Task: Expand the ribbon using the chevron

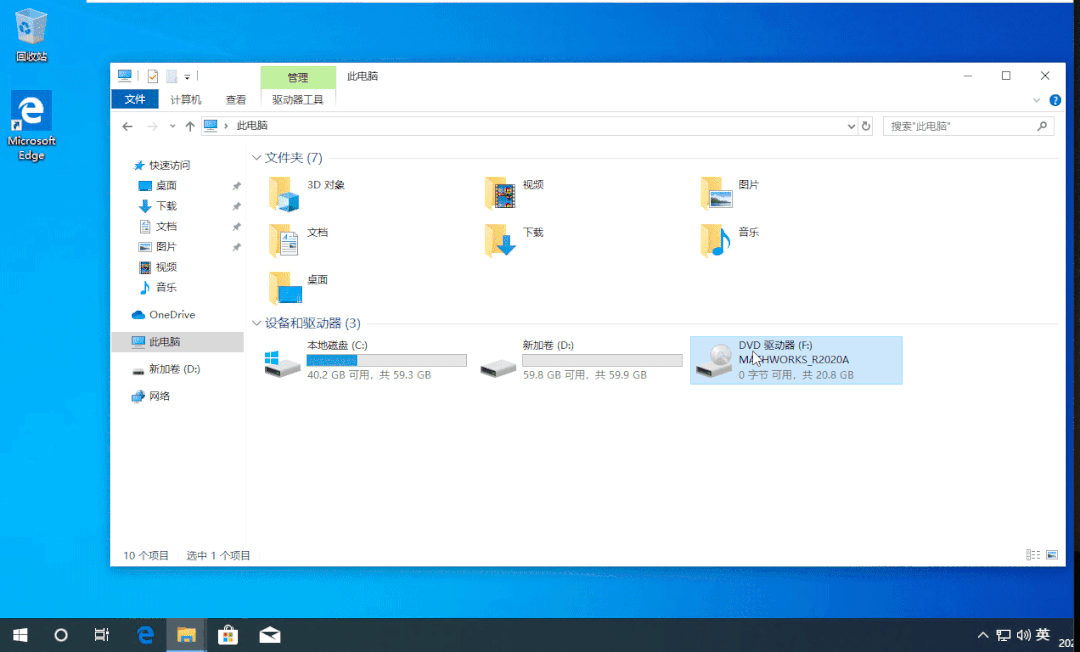Action: click(x=1036, y=100)
